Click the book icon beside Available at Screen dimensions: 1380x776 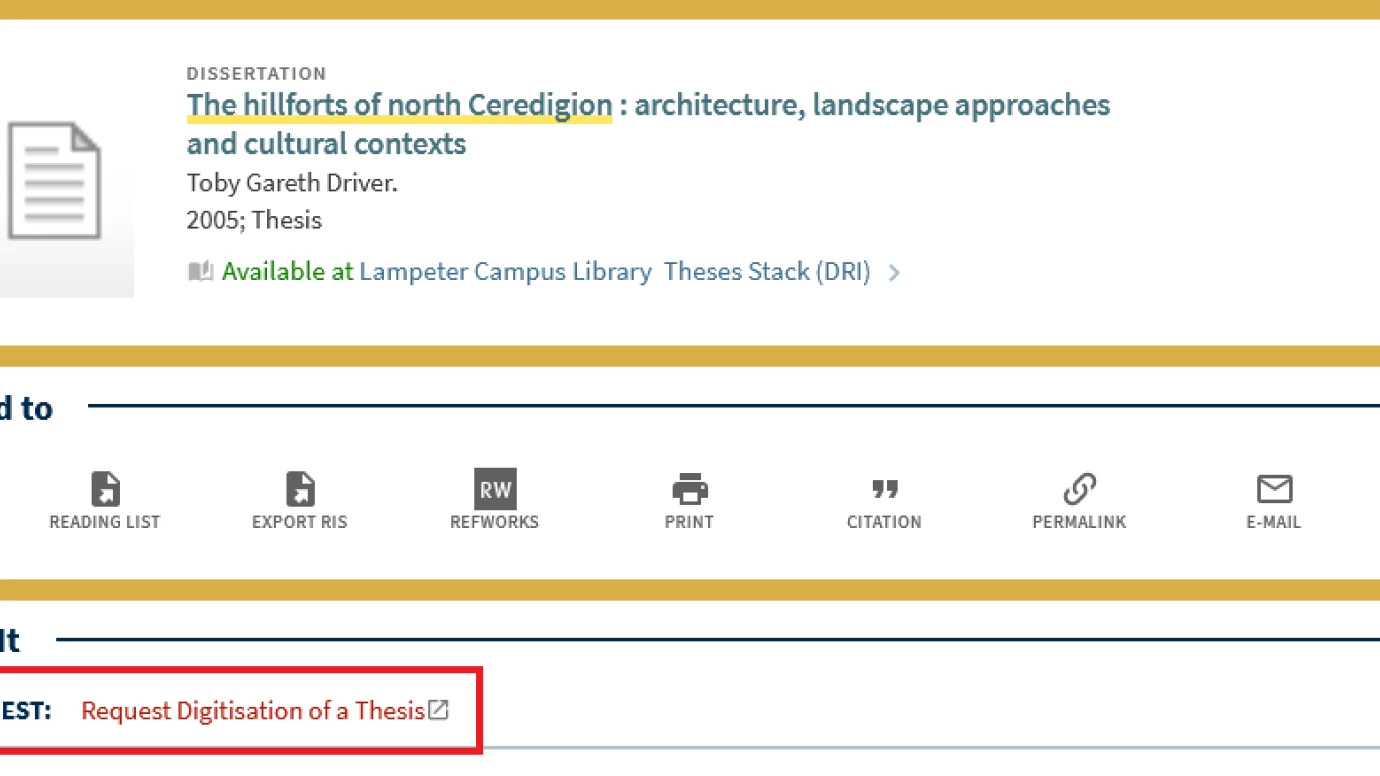[x=200, y=272]
